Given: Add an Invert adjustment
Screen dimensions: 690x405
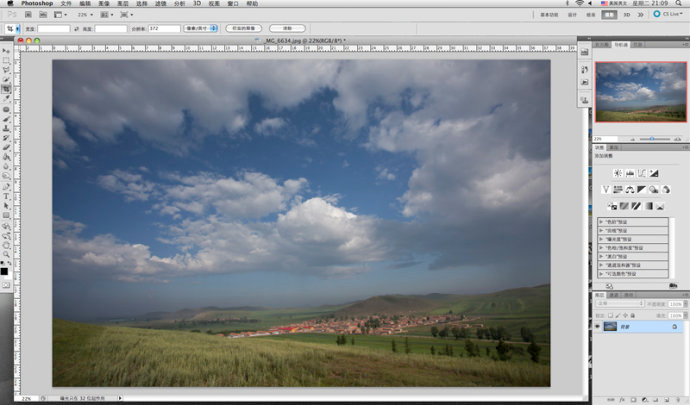Looking at the screenshot, I should click(x=612, y=206).
